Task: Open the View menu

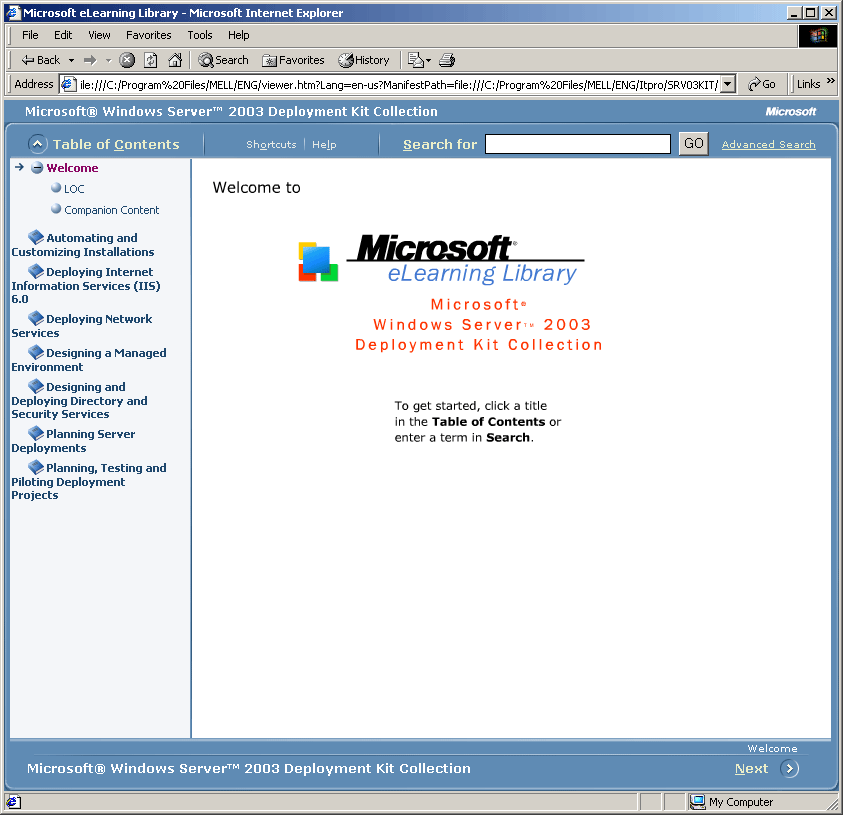Action: 99,35
